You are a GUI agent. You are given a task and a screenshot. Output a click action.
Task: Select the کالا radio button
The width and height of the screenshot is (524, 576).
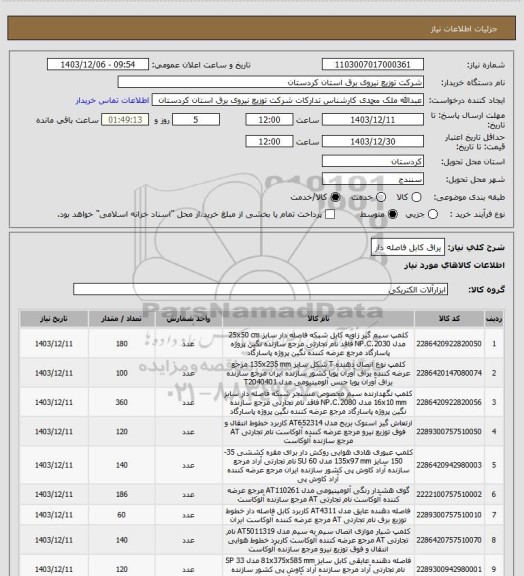click(x=416, y=197)
